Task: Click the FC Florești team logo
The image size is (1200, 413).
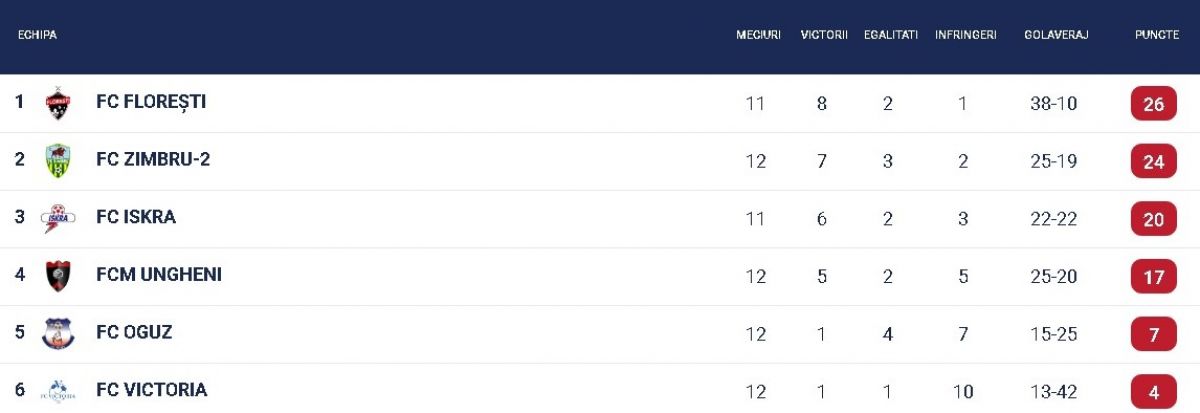Action: pos(58,103)
